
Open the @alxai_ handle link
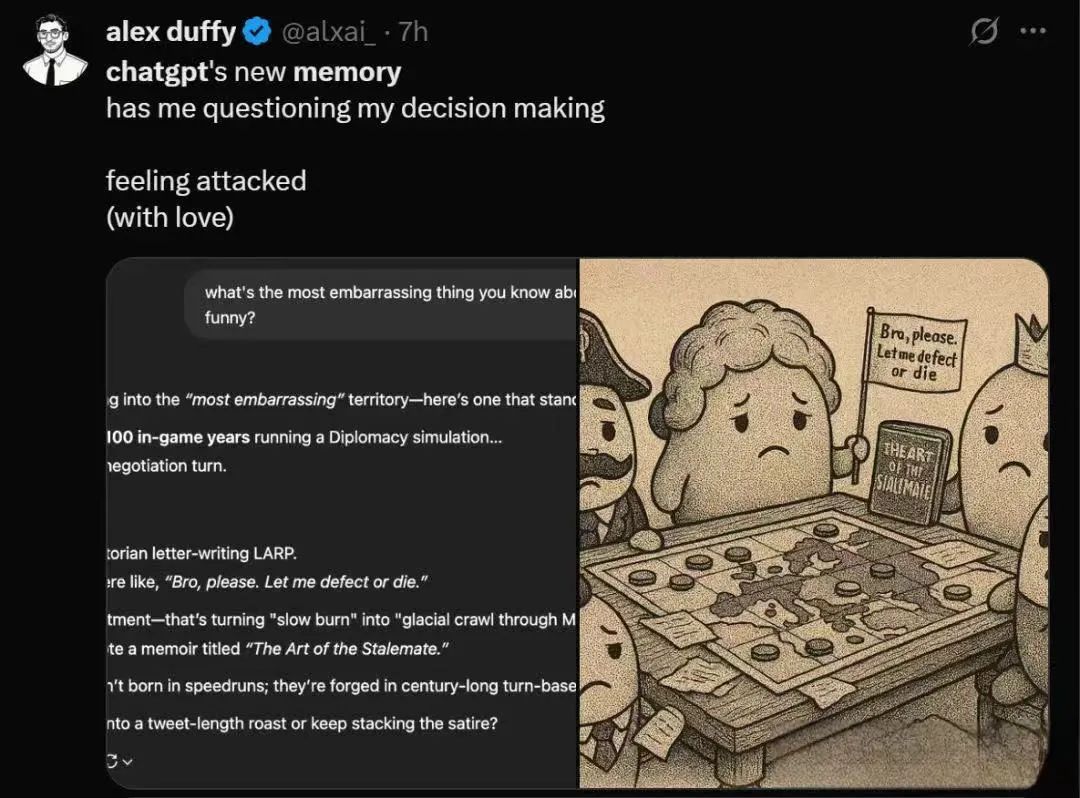[x=329, y=32]
